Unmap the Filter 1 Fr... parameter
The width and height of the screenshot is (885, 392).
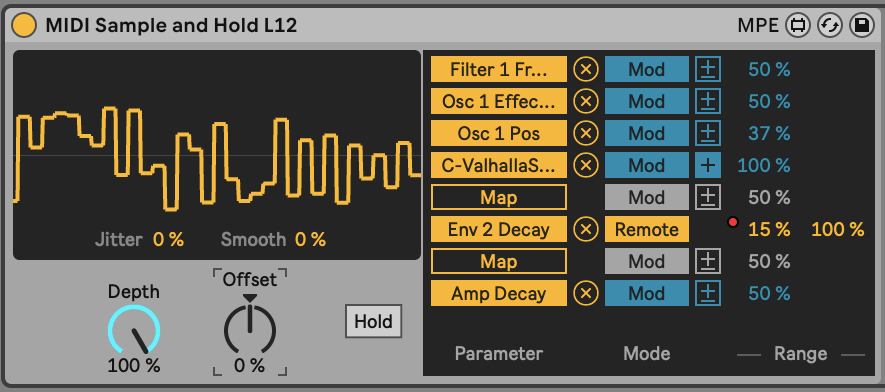(x=586, y=69)
